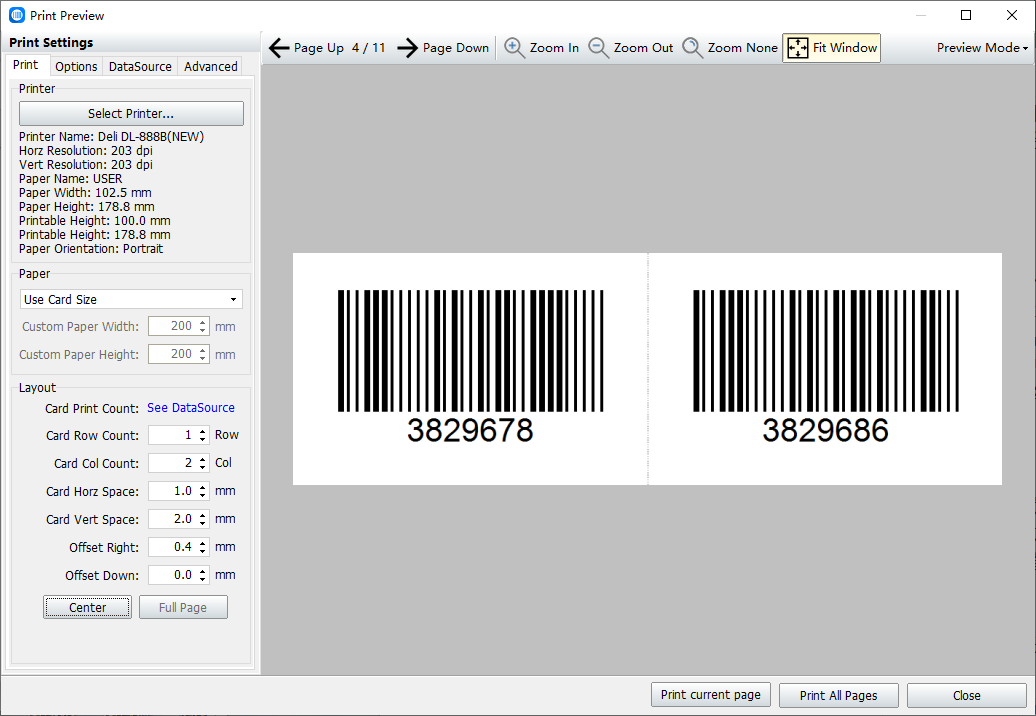Viewport: 1036px width, 716px height.
Task: Switch to the Options tab
Action: point(76,66)
